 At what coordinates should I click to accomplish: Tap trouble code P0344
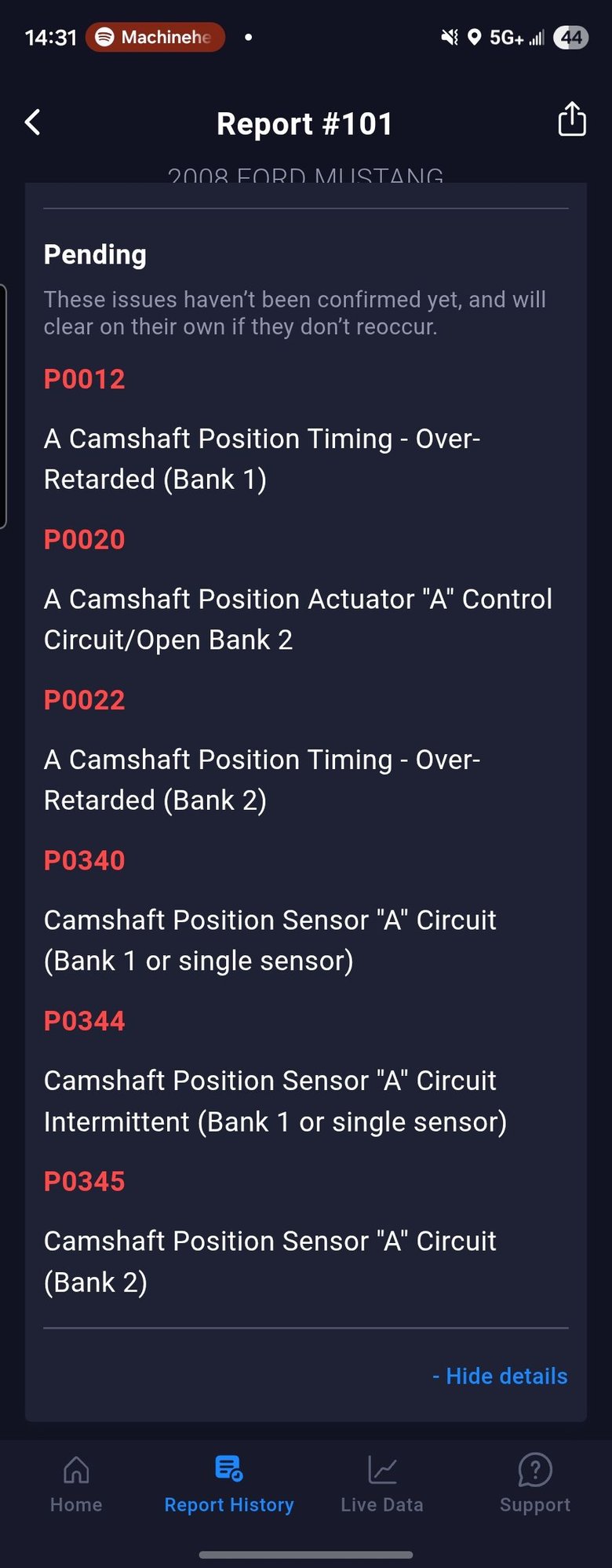[85, 1021]
